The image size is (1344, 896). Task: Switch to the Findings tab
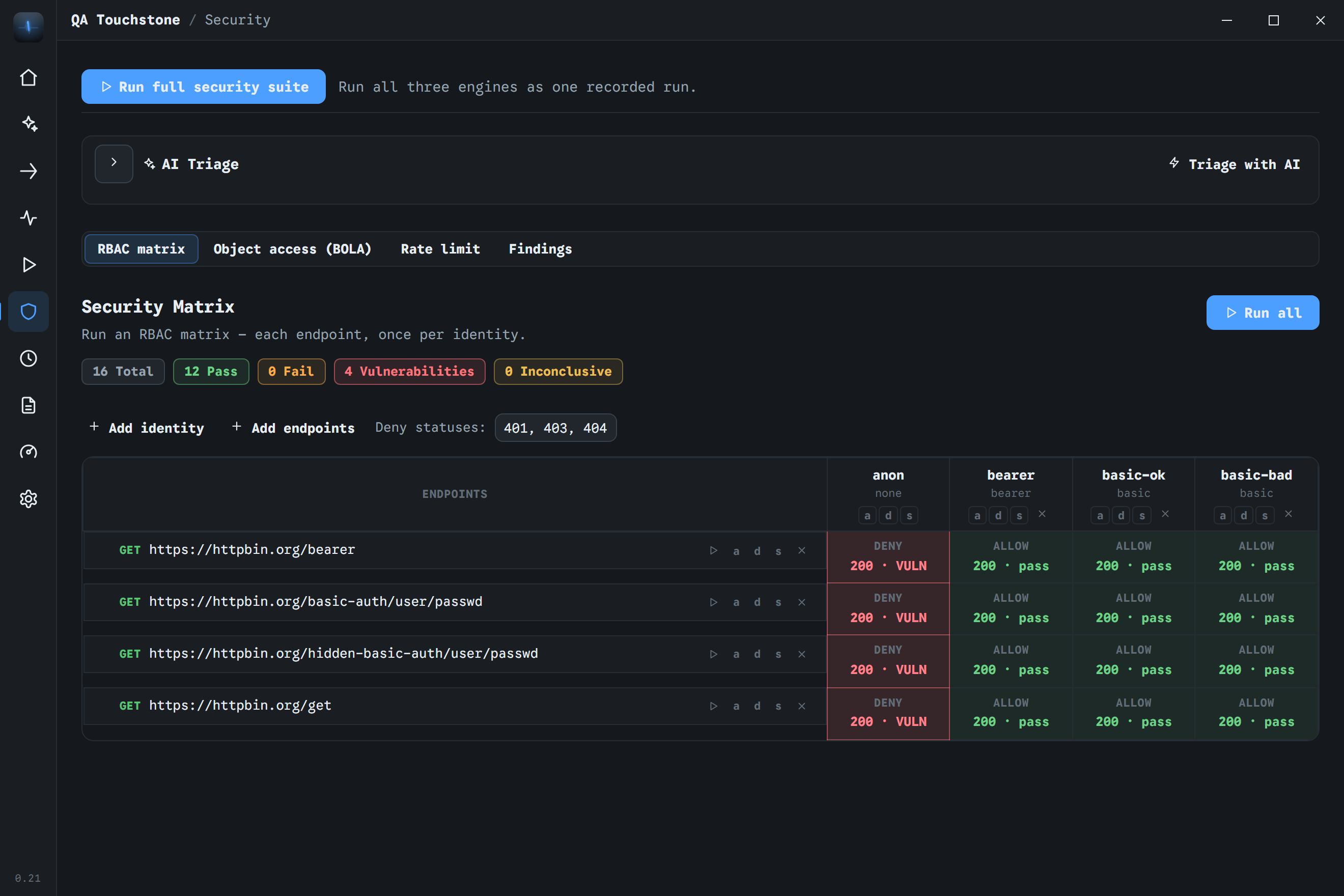(540, 249)
